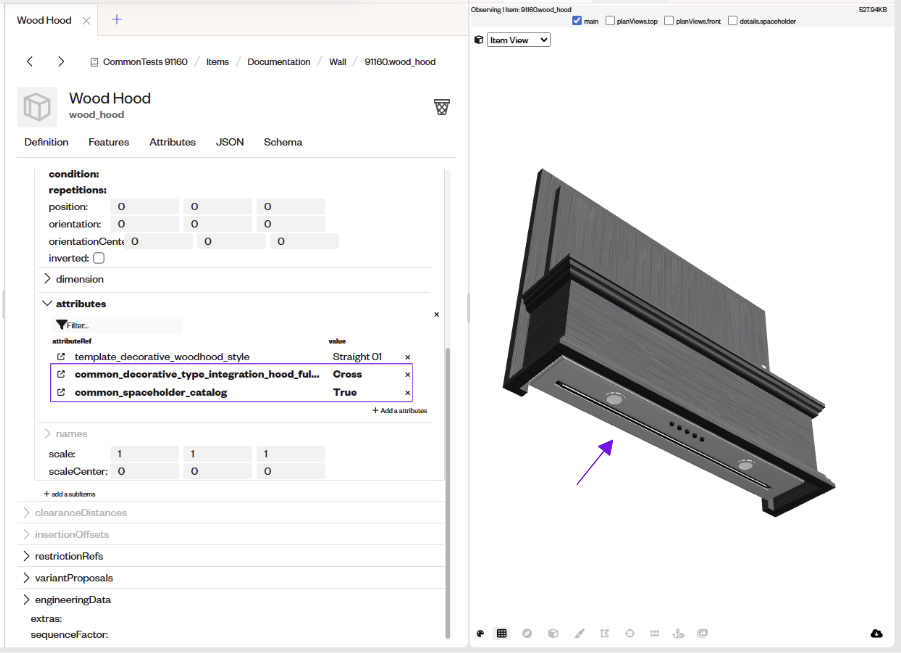Select the anchor icon in viewer toolbar
Screen dimensions: 901x653
[x=678, y=633]
